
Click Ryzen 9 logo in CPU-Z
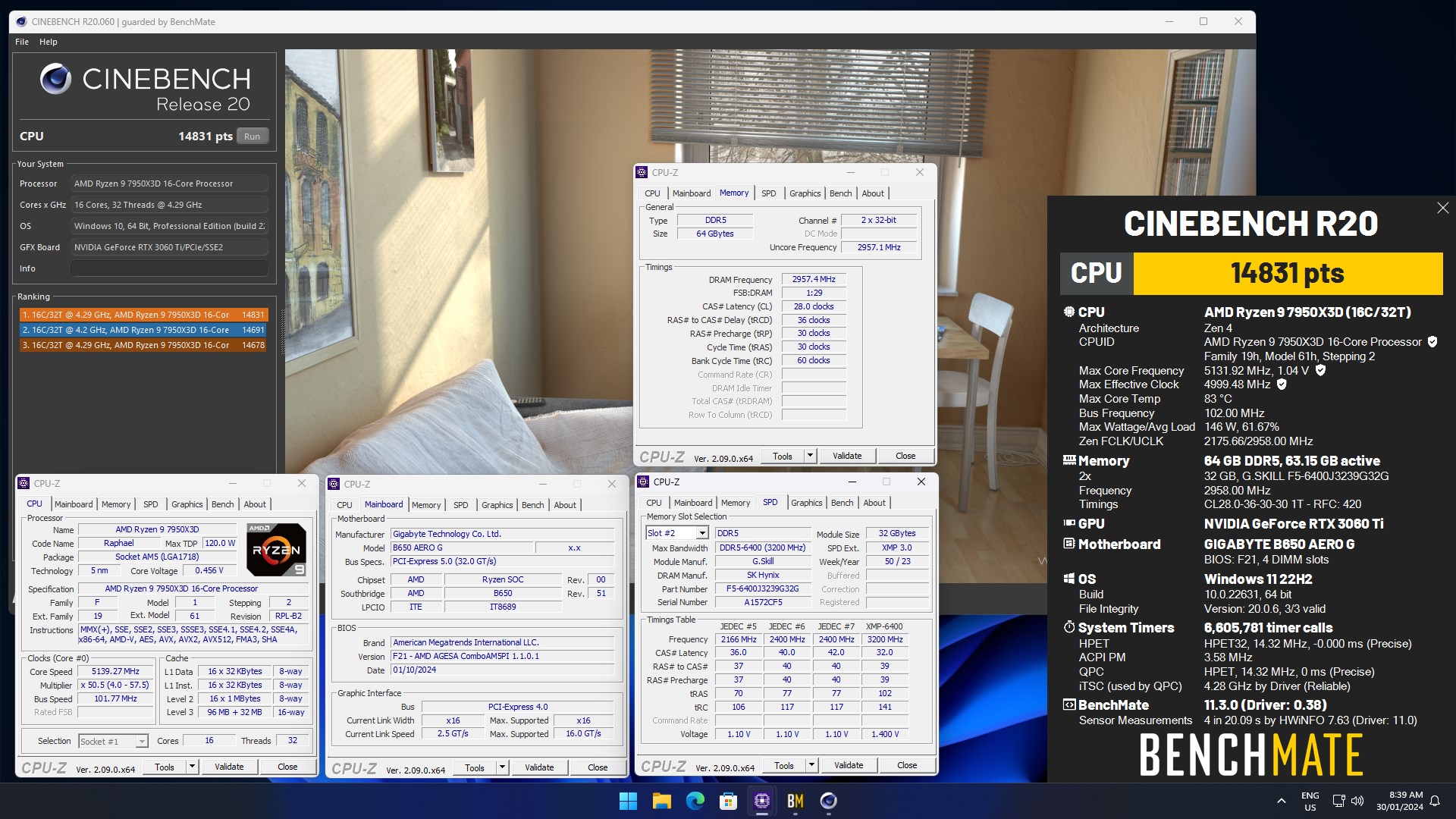click(276, 549)
